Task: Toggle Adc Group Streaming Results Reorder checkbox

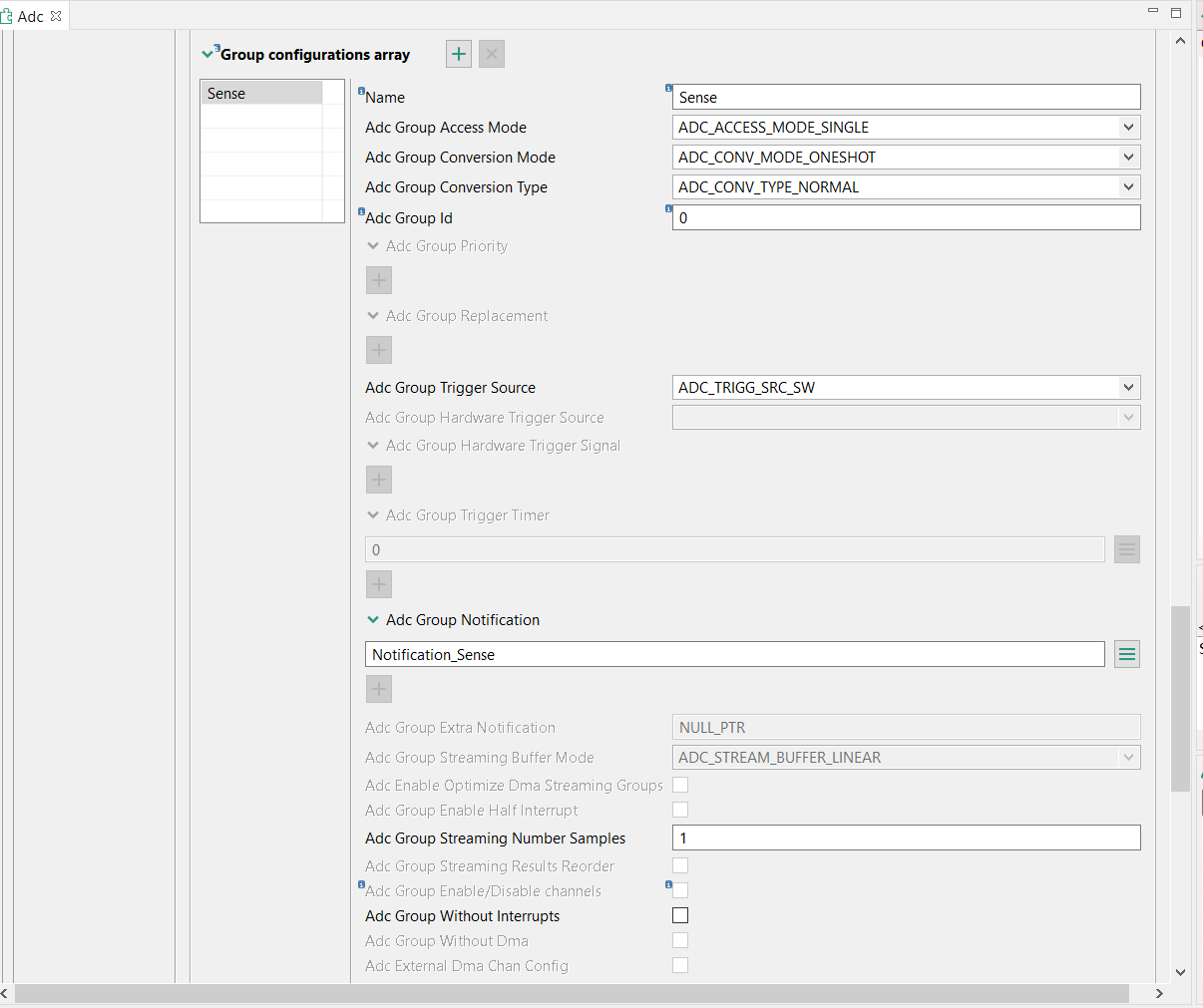Action: point(680,865)
